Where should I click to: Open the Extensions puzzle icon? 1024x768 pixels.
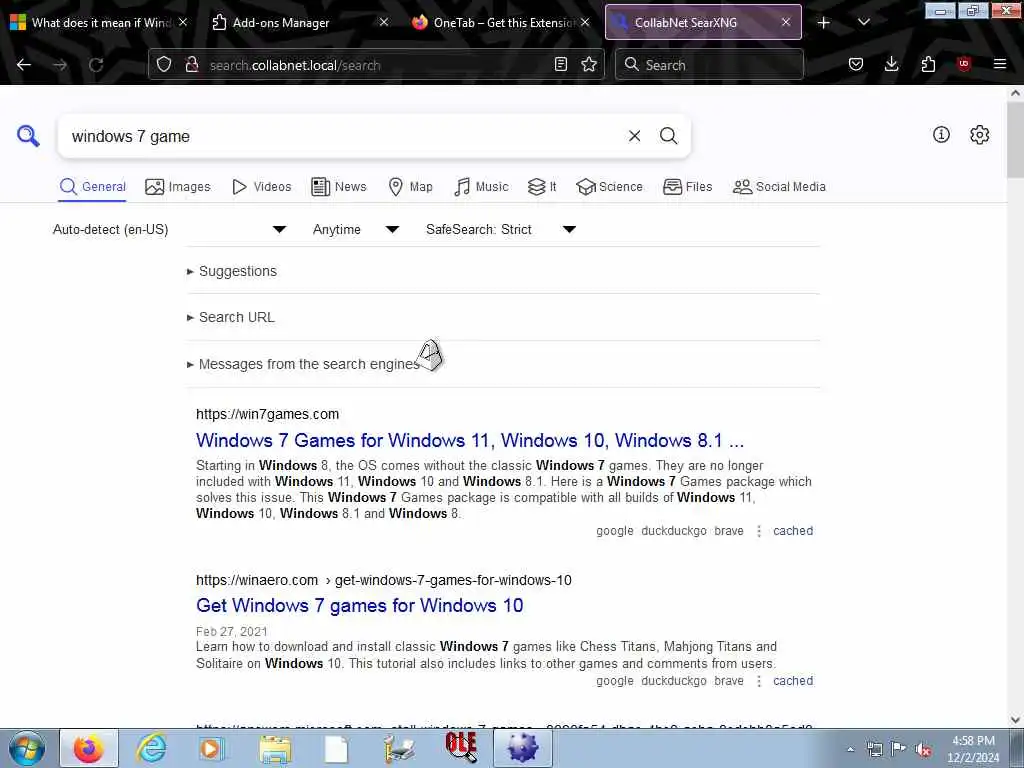point(928,65)
